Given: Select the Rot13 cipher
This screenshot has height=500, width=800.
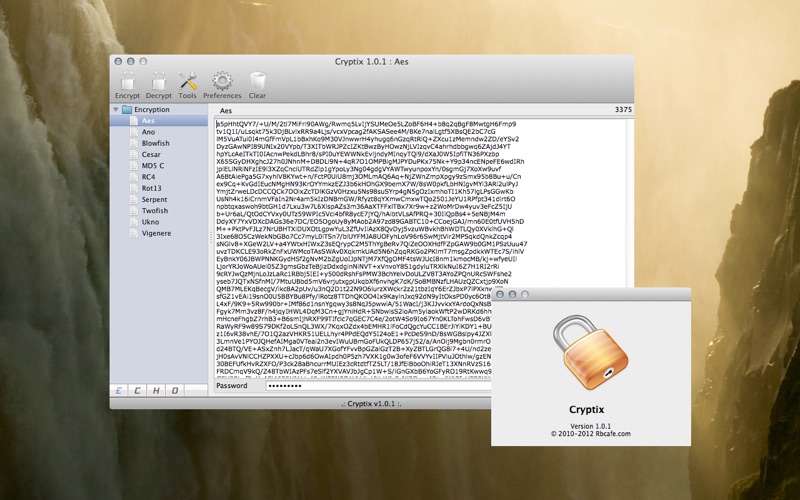Looking at the screenshot, I should [x=159, y=188].
